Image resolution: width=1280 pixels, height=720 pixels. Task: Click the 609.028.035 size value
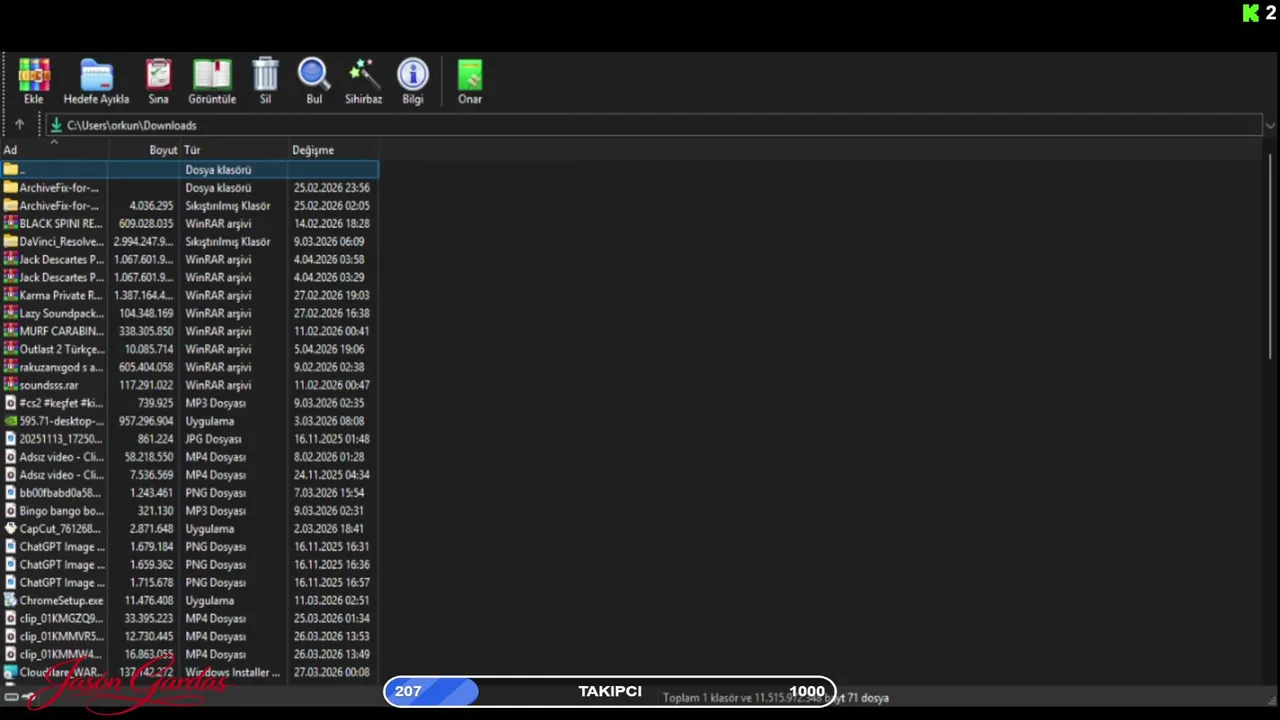[x=146, y=224]
